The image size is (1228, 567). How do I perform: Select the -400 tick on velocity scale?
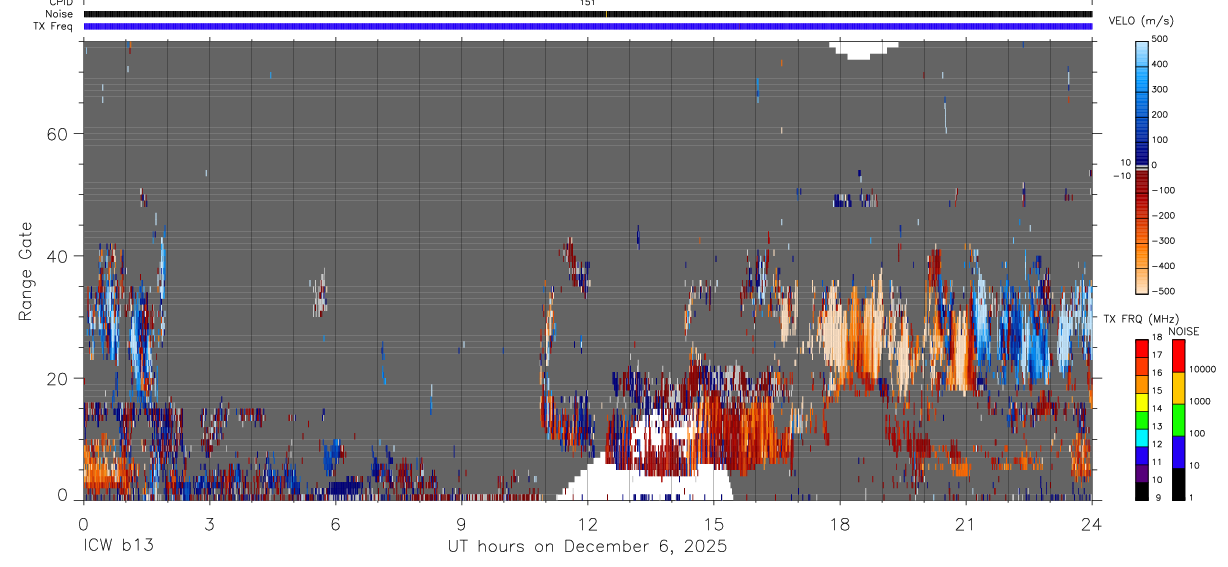click(x=1164, y=266)
